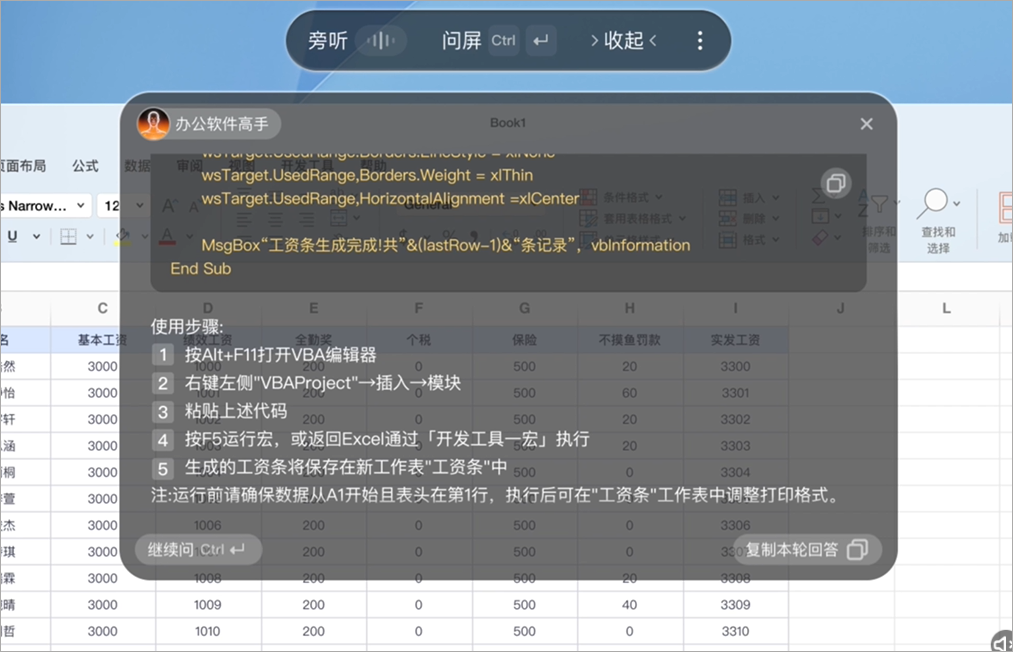Screen dimensions: 1013x652
Task: Click the red font color swatch
Action: point(167,236)
